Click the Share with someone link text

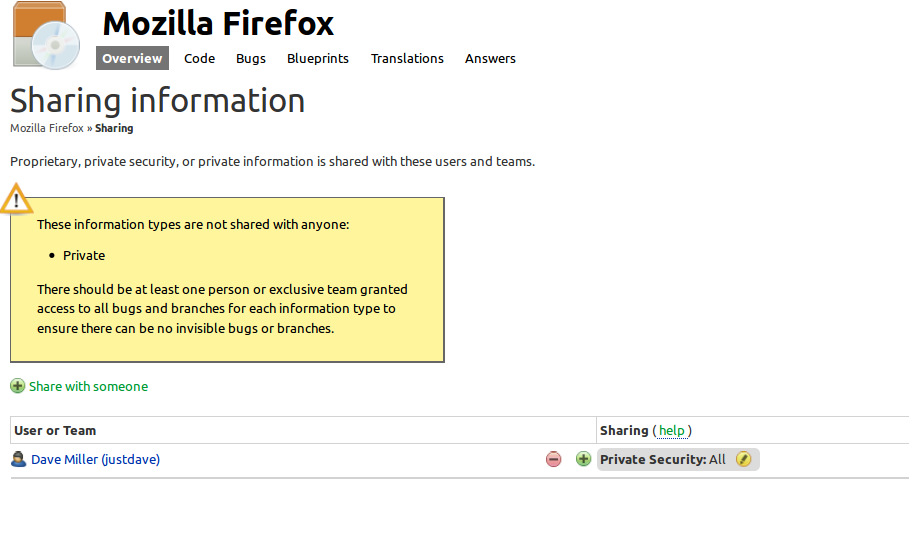point(88,386)
